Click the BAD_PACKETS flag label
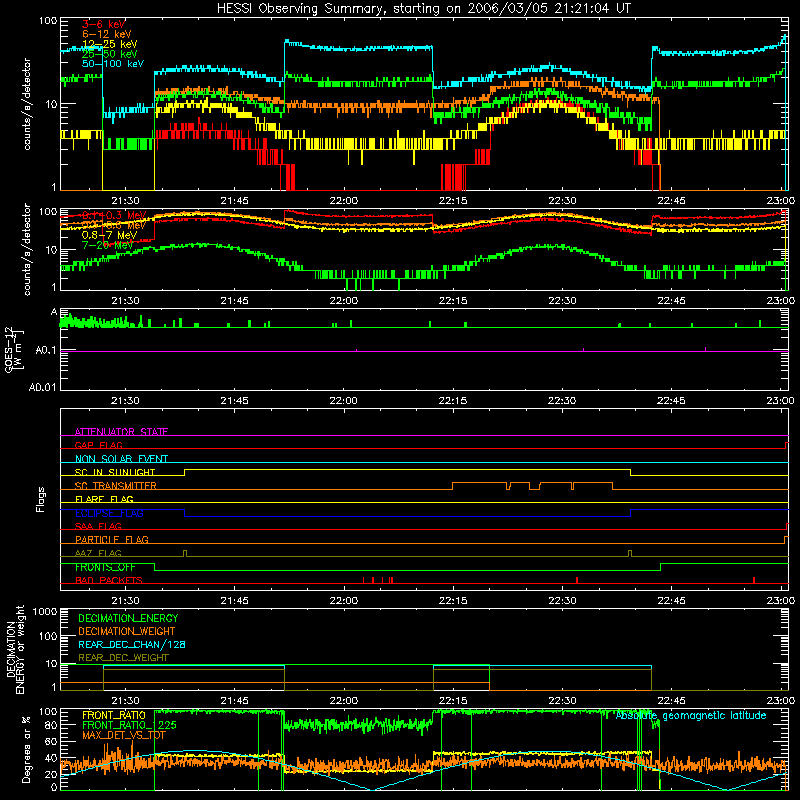 tap(109, 580)
